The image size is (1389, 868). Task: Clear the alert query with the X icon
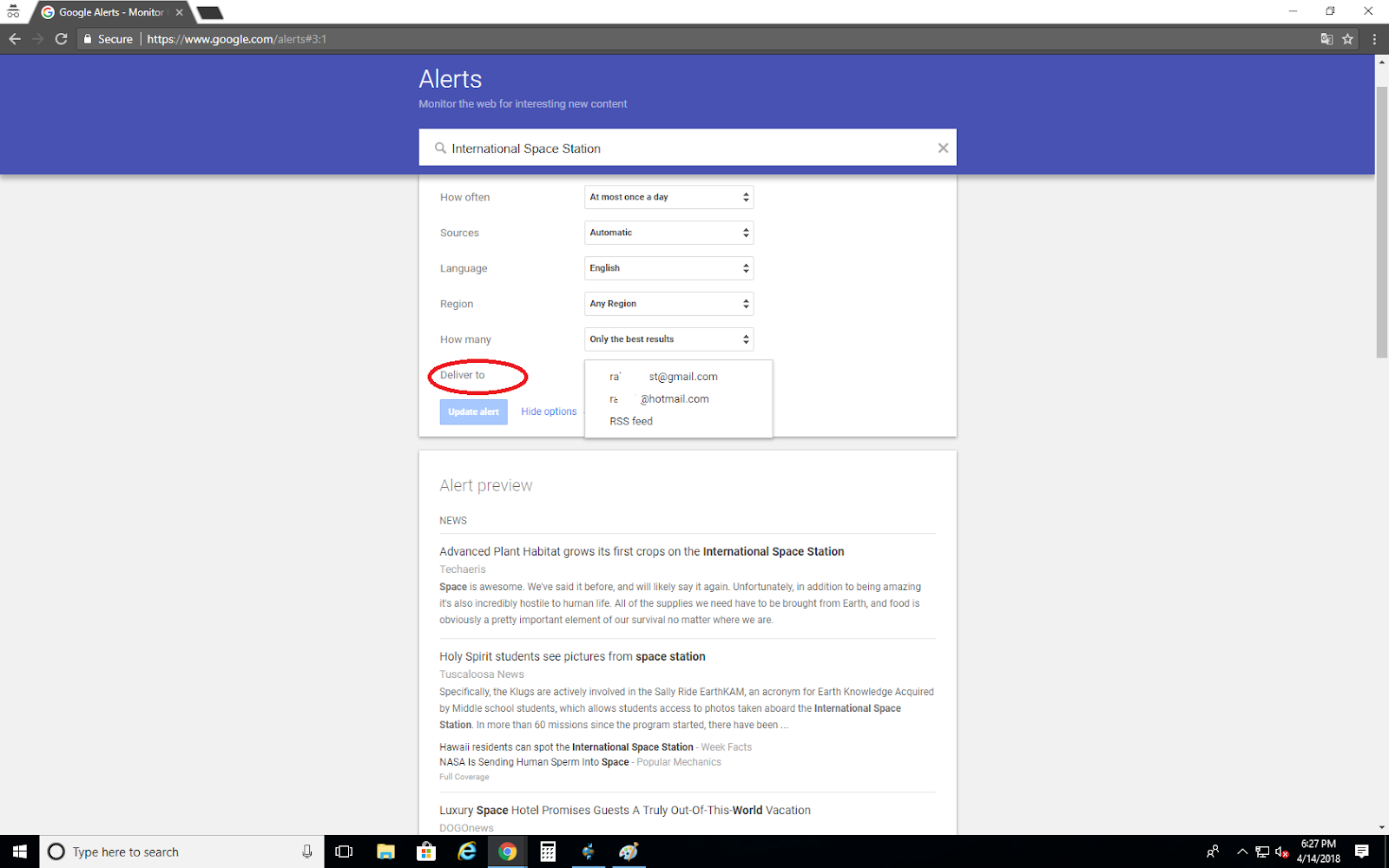pos(943,148)
